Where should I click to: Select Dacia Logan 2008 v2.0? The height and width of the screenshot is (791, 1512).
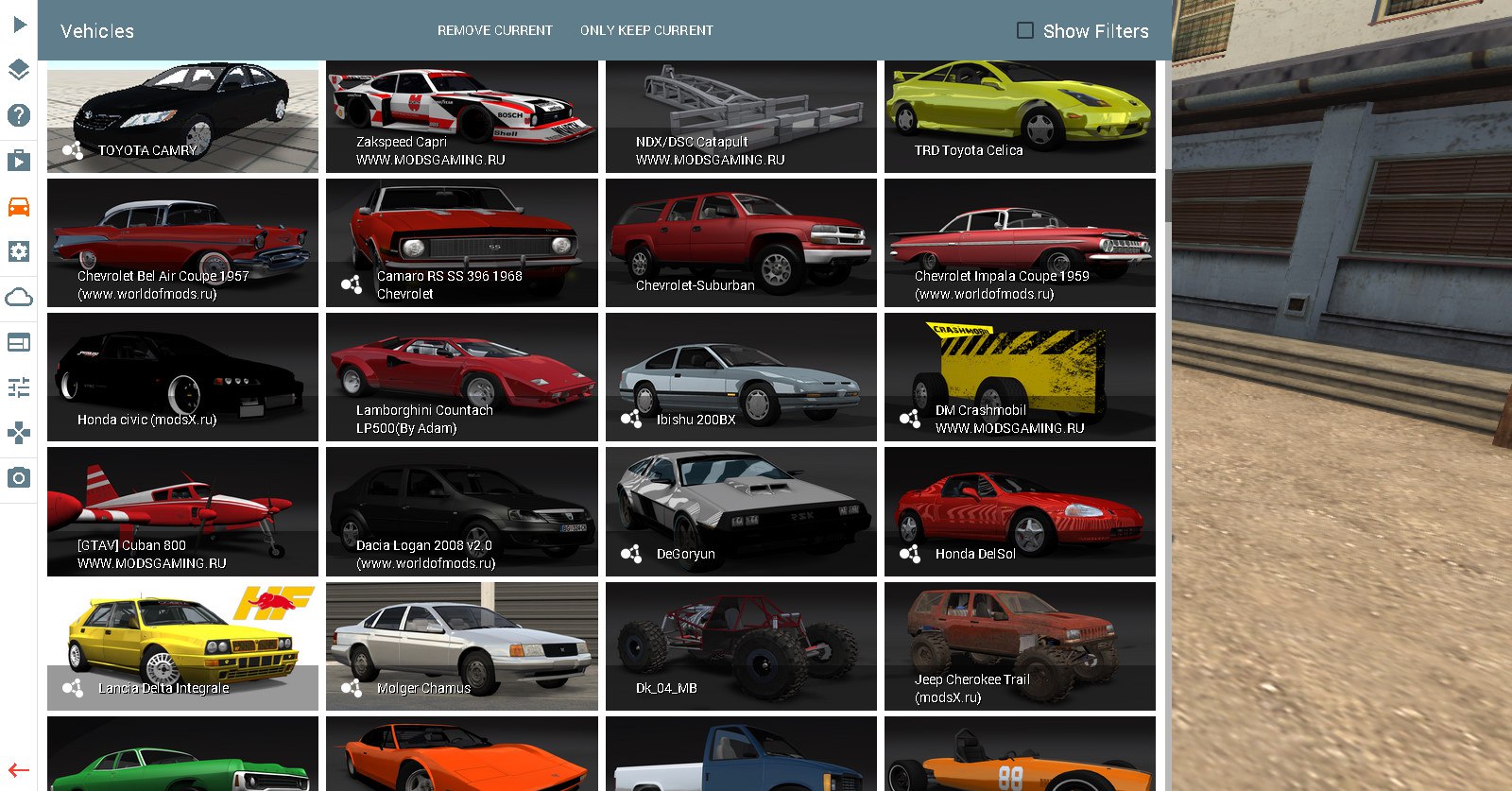coord(462,512)
